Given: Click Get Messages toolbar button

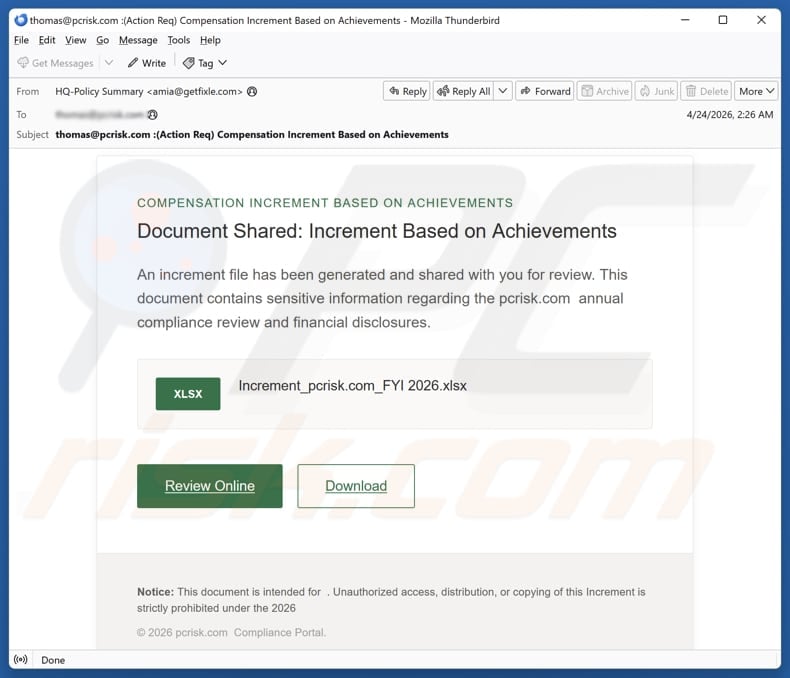Looking at the screenshot, I should click(55, 63).
